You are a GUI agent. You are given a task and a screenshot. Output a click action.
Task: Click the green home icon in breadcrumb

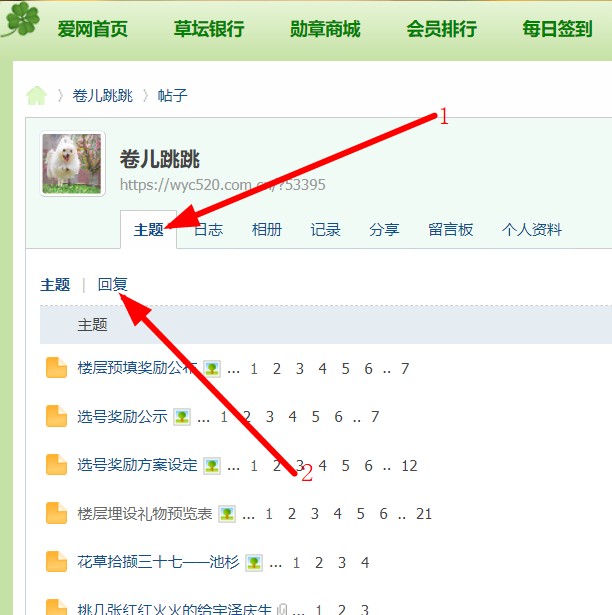coord(36,96)
